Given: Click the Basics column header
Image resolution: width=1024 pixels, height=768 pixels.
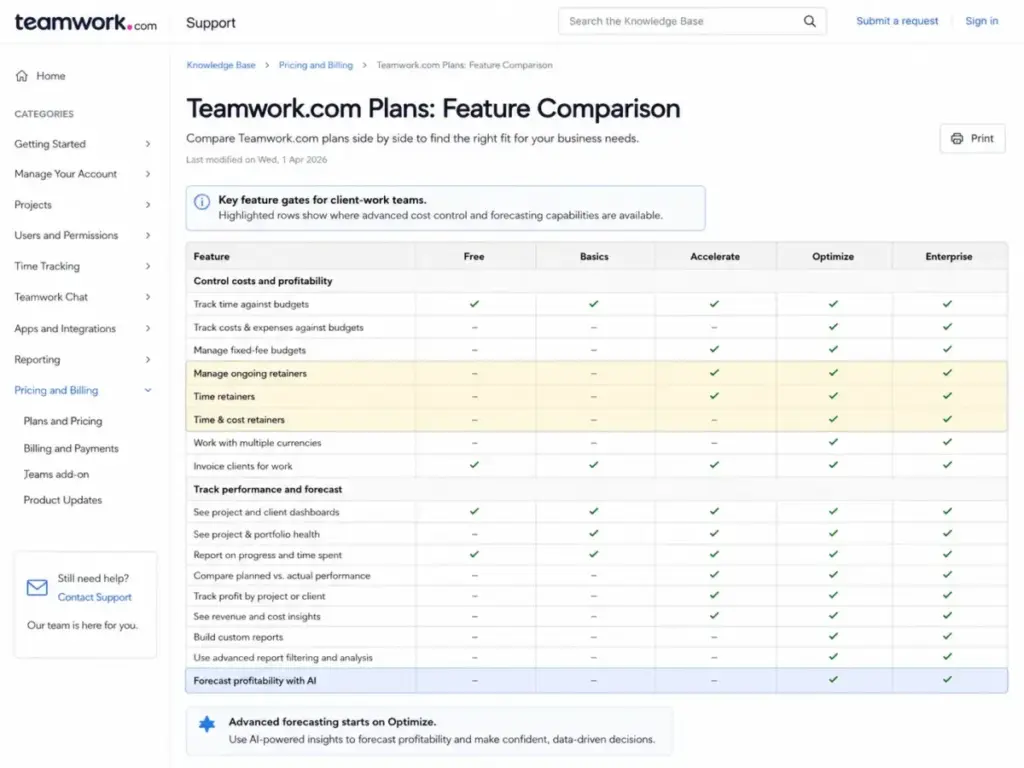Looking at the screenshot, I should [594, 257].
